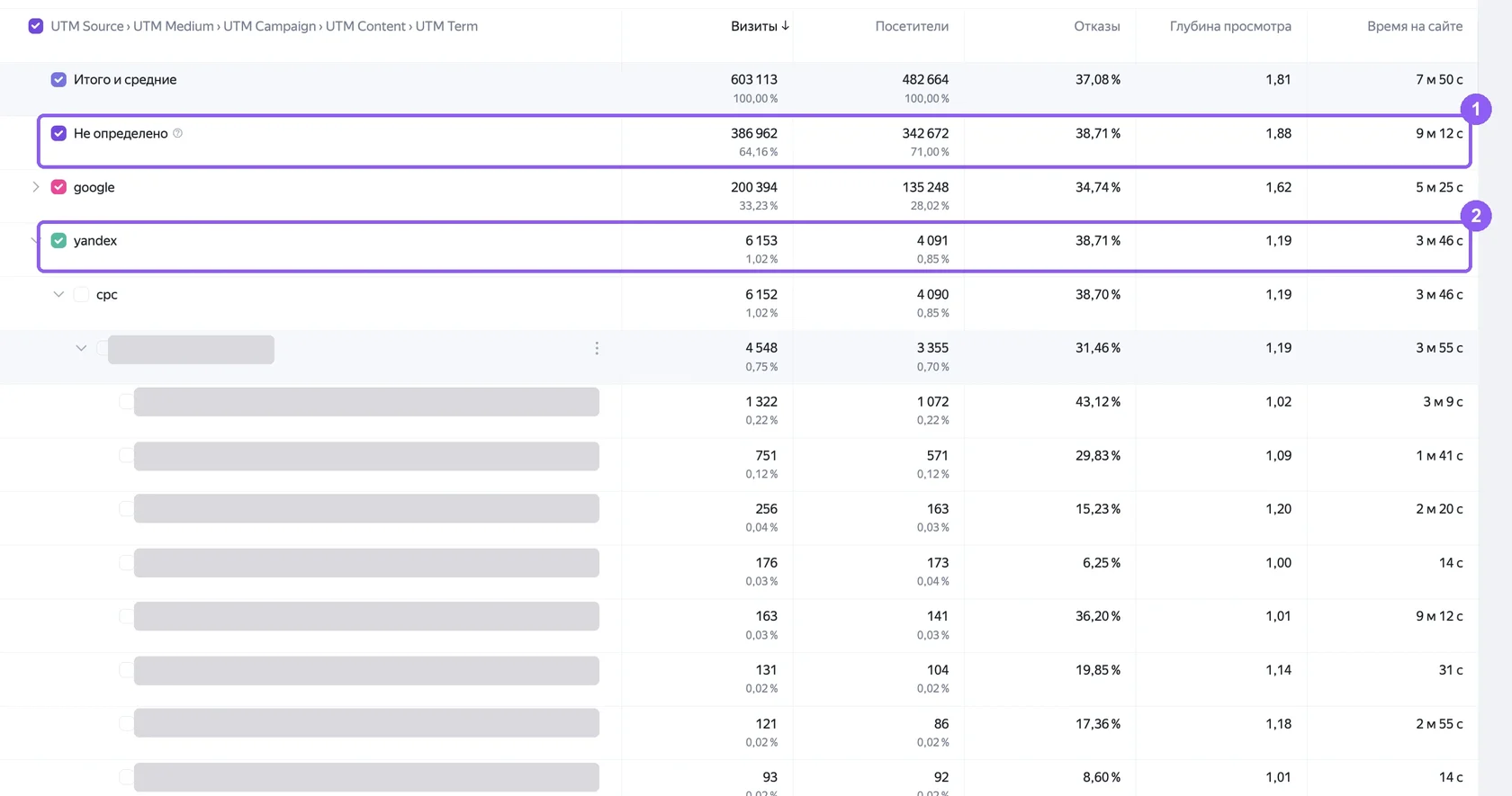Expand the google source row
The image size is (1512, 796).
(x=35, y=187)
